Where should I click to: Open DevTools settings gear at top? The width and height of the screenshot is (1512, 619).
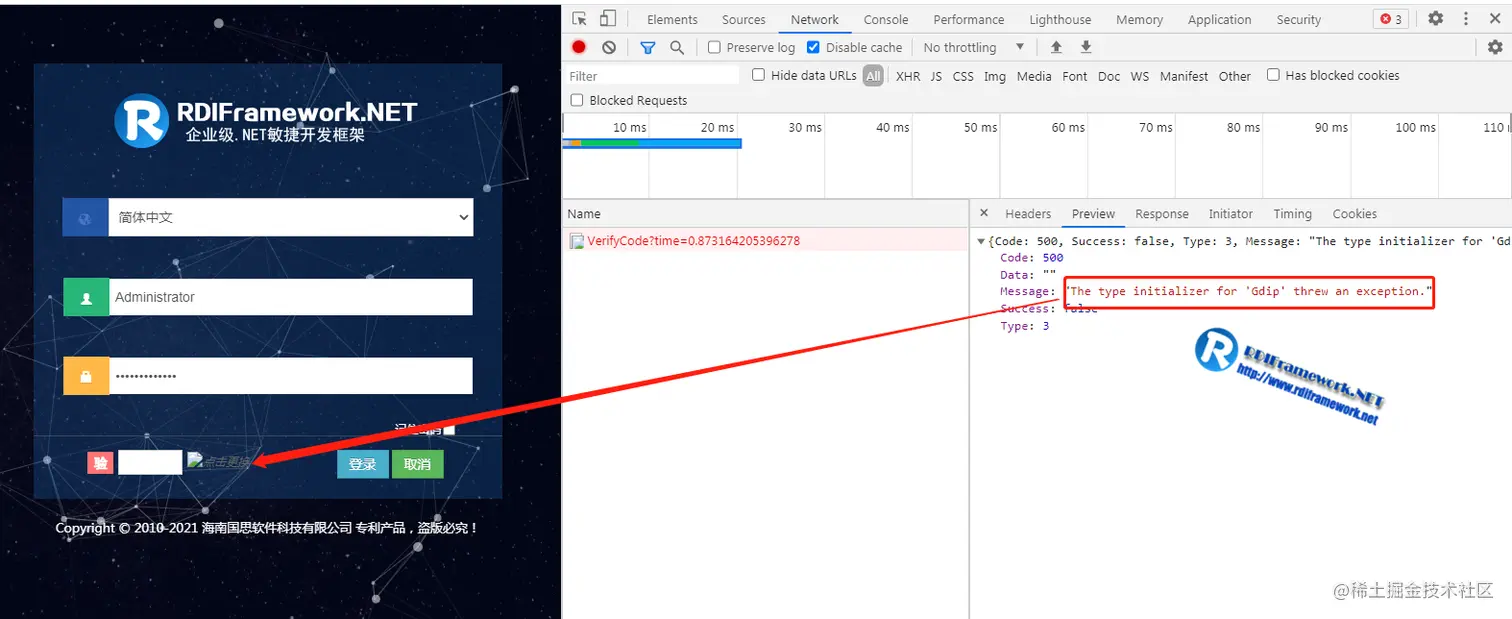(1435, 19)
